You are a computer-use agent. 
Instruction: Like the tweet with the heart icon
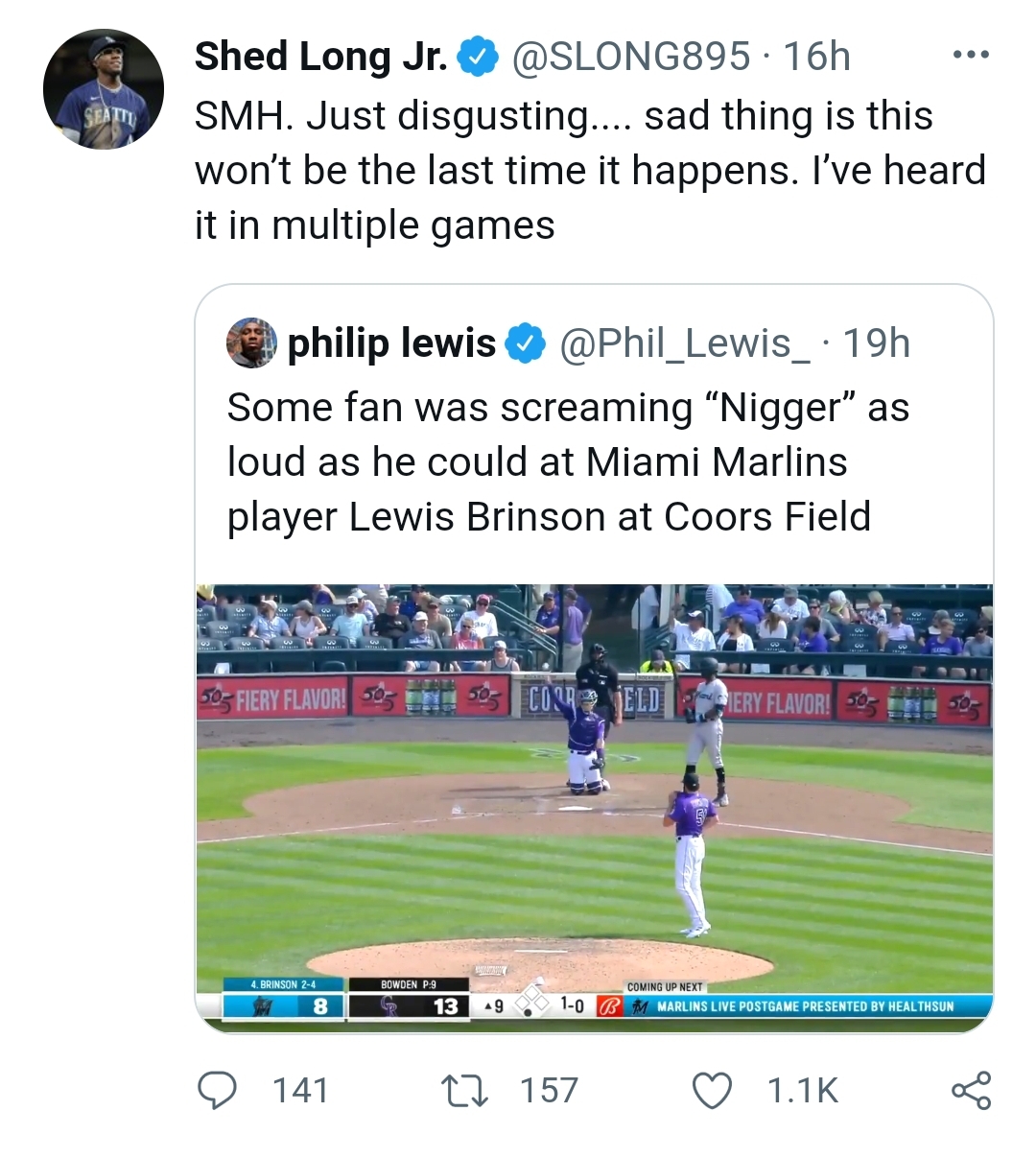coord(712,1091)
